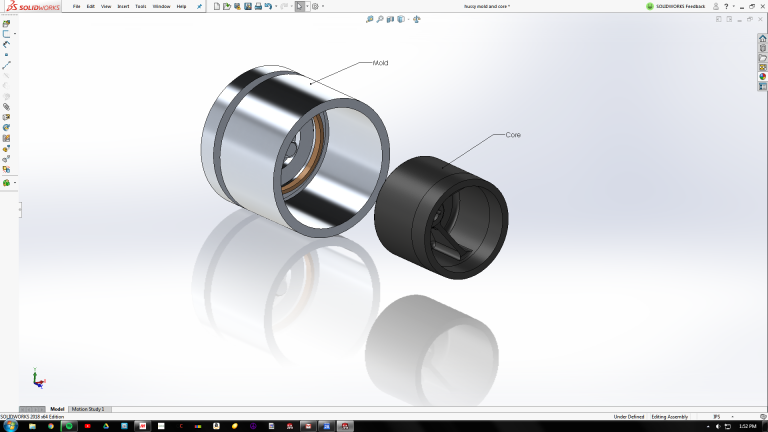
Task: Click the last icon above the left toolbar divider
Action: click(6, 169)
